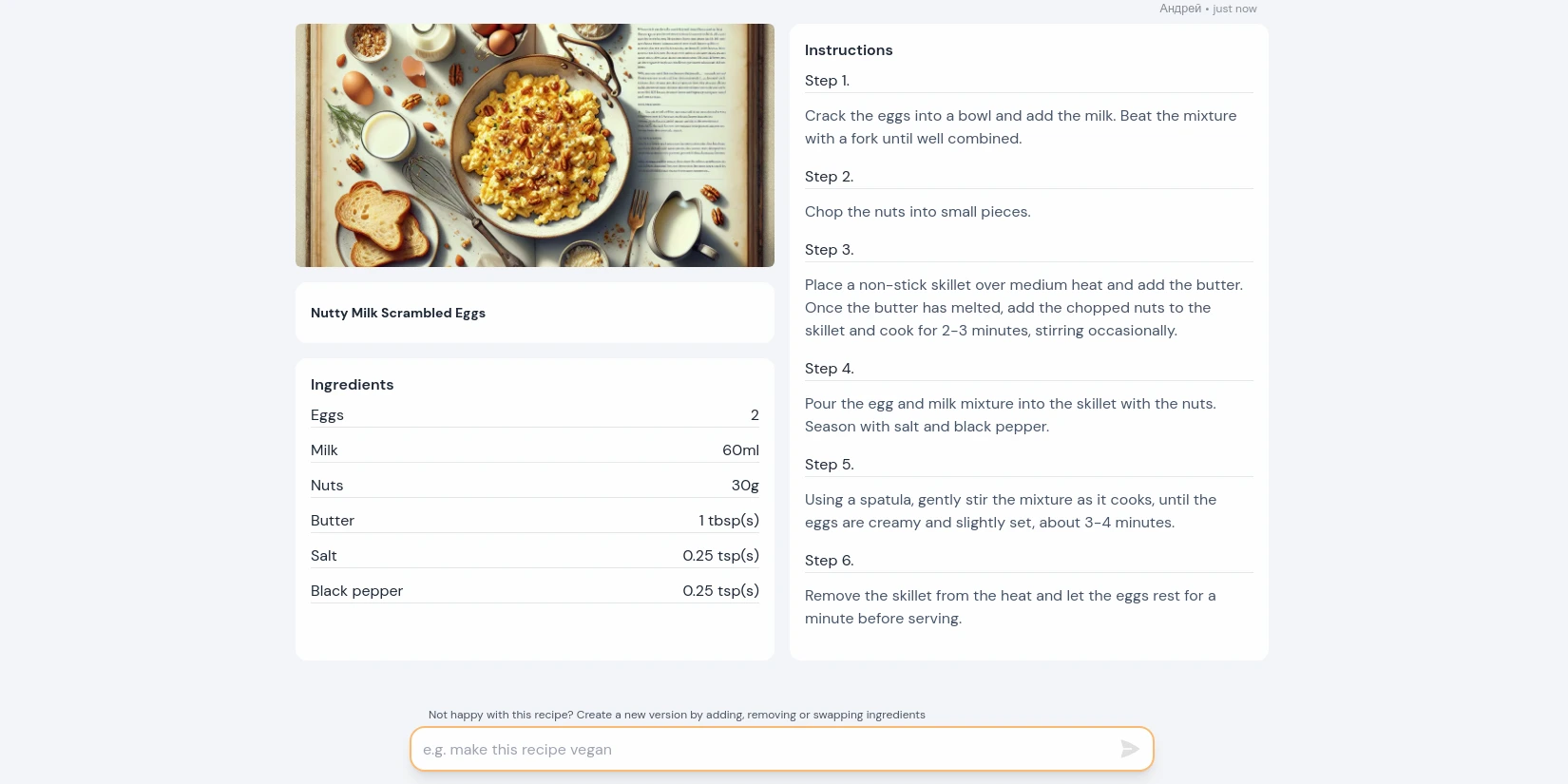The image size is (1568, 784).
Task: Click the Ingredients heading
Action: (x=352, y=385)
